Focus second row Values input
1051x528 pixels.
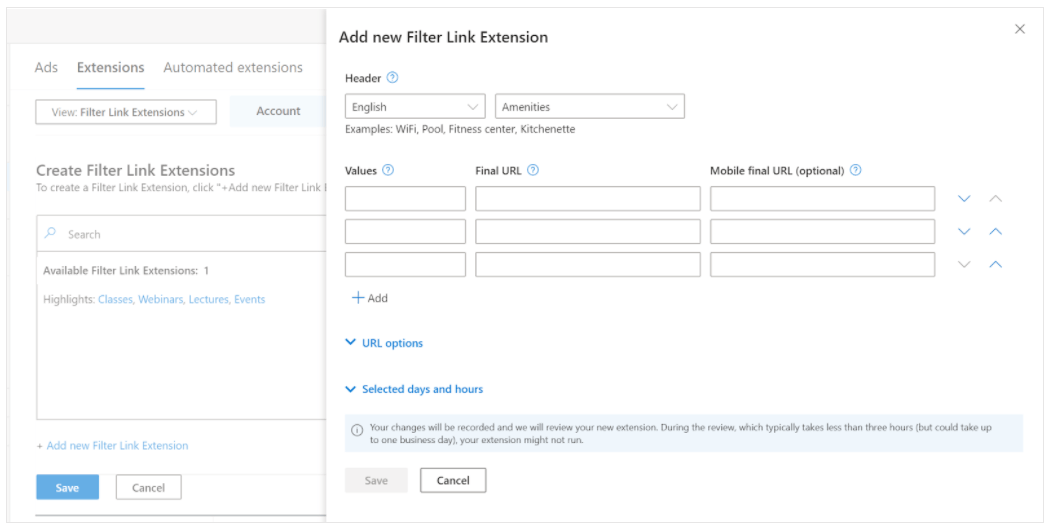(x=406, y=231)
